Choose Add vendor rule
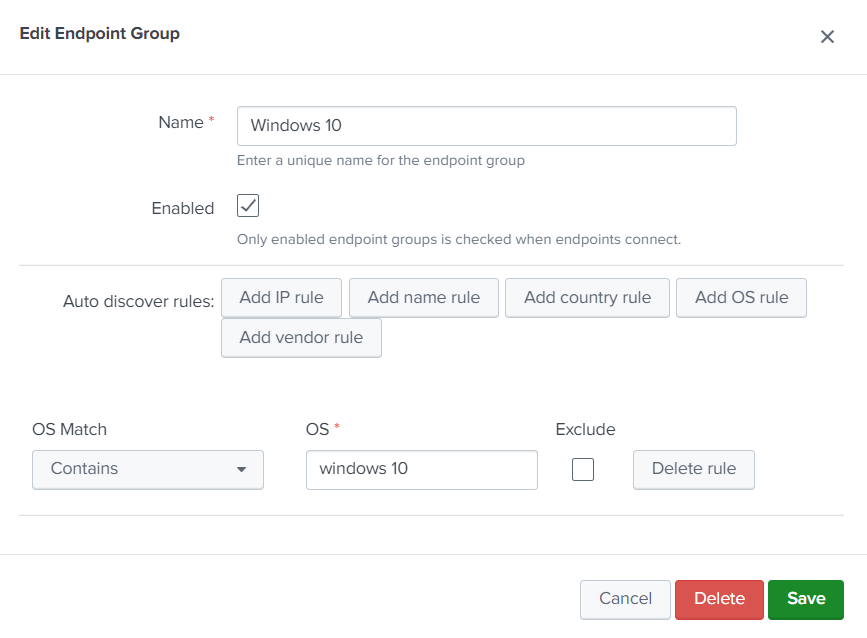 pos(301,338)
